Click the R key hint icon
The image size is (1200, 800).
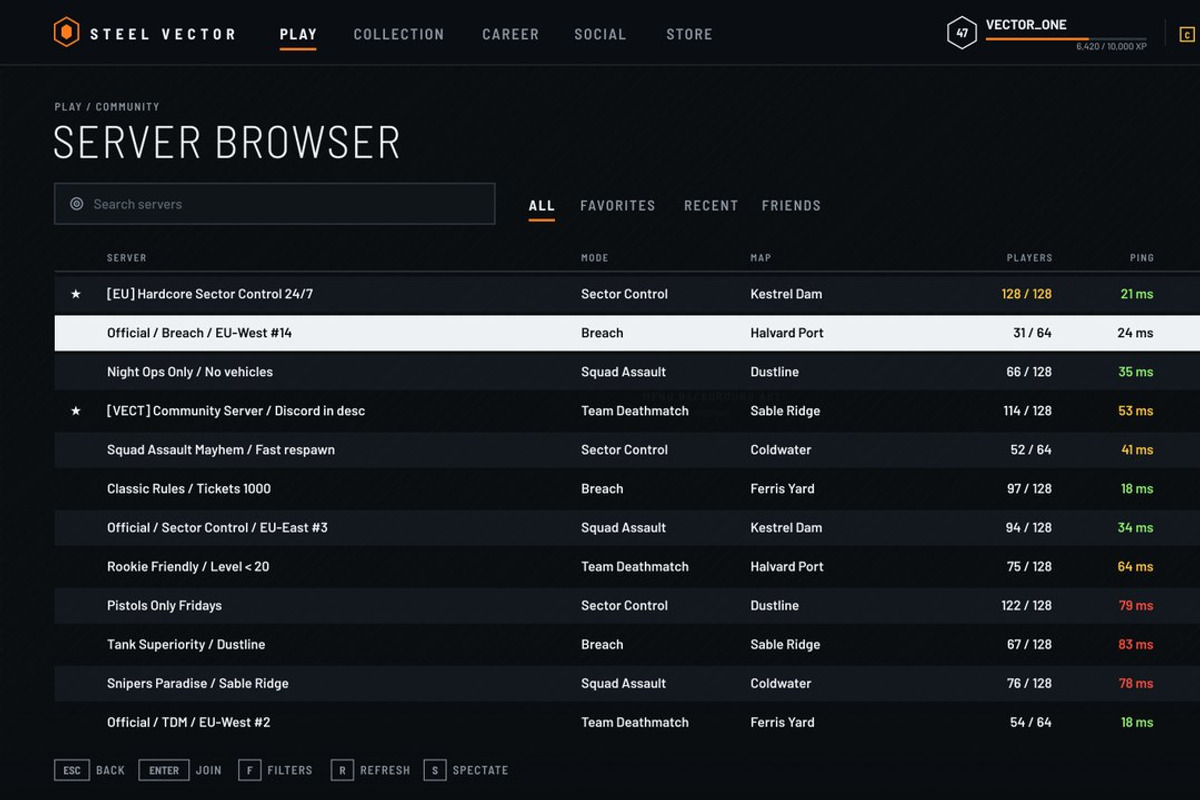pos(342,770)
